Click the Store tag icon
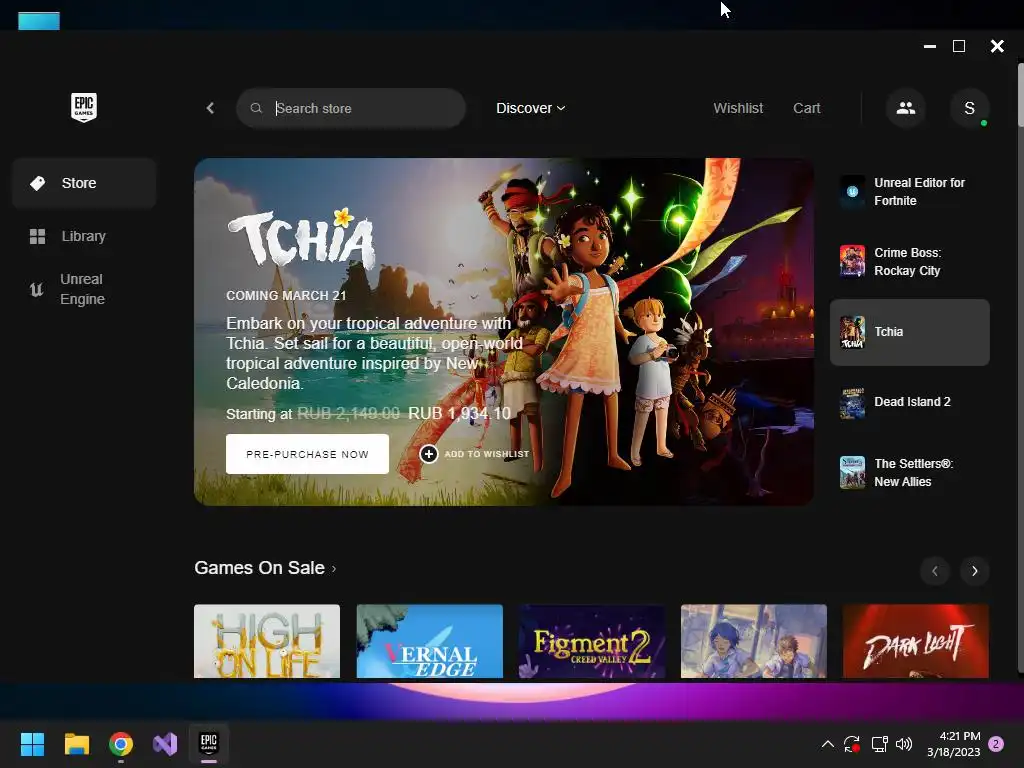1024x768 pixels. coord(38,184)
